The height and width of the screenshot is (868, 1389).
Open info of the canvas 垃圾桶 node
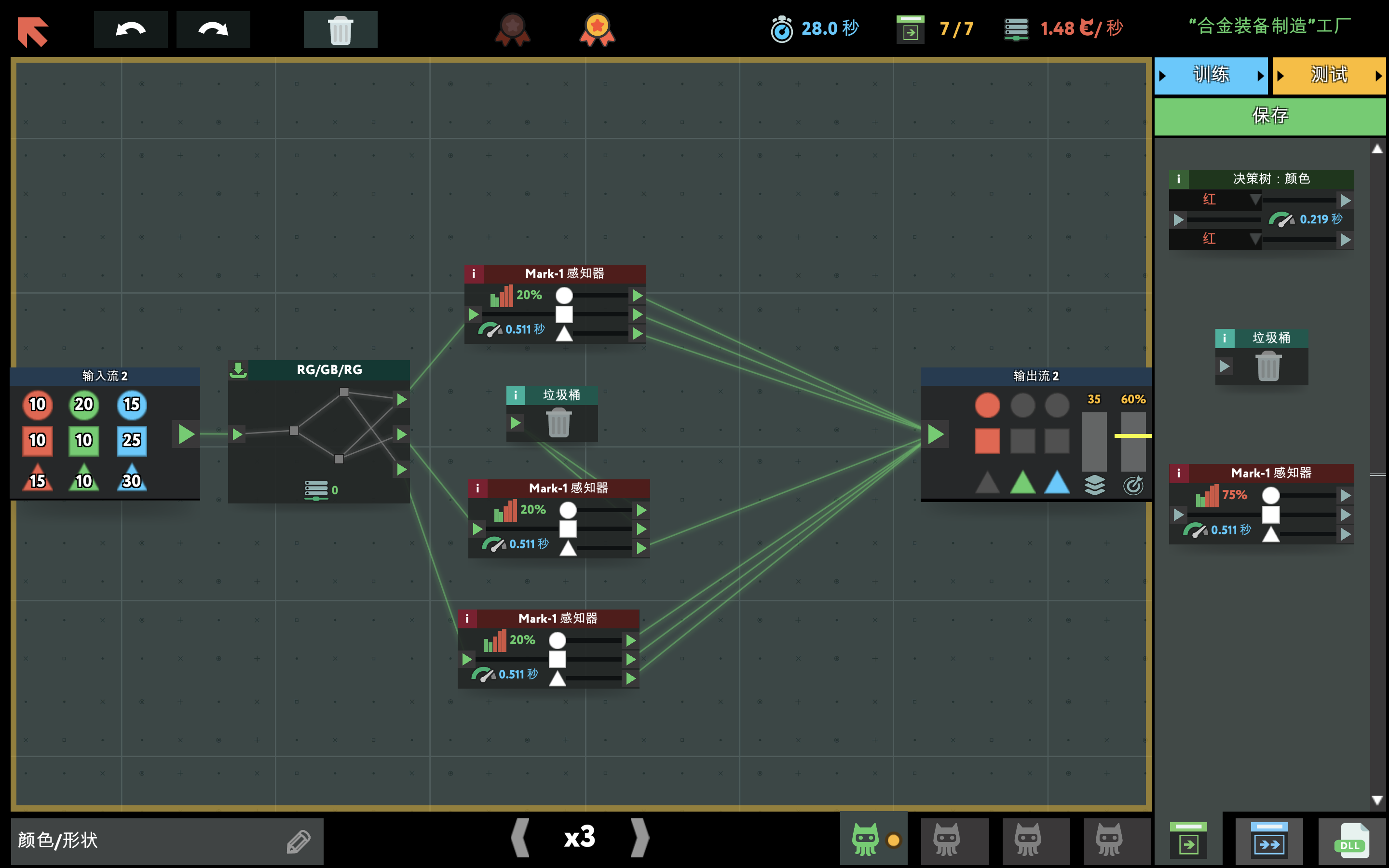[x=516, y=395]
